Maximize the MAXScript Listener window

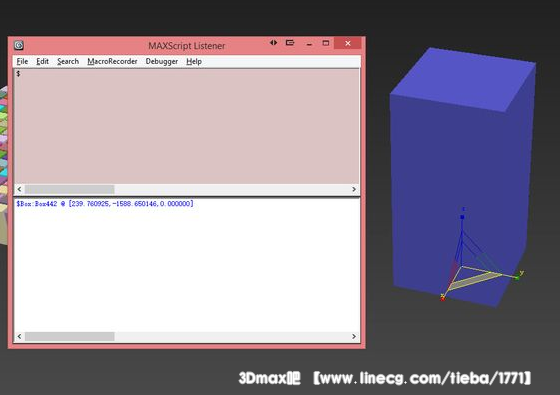point(325,43)
